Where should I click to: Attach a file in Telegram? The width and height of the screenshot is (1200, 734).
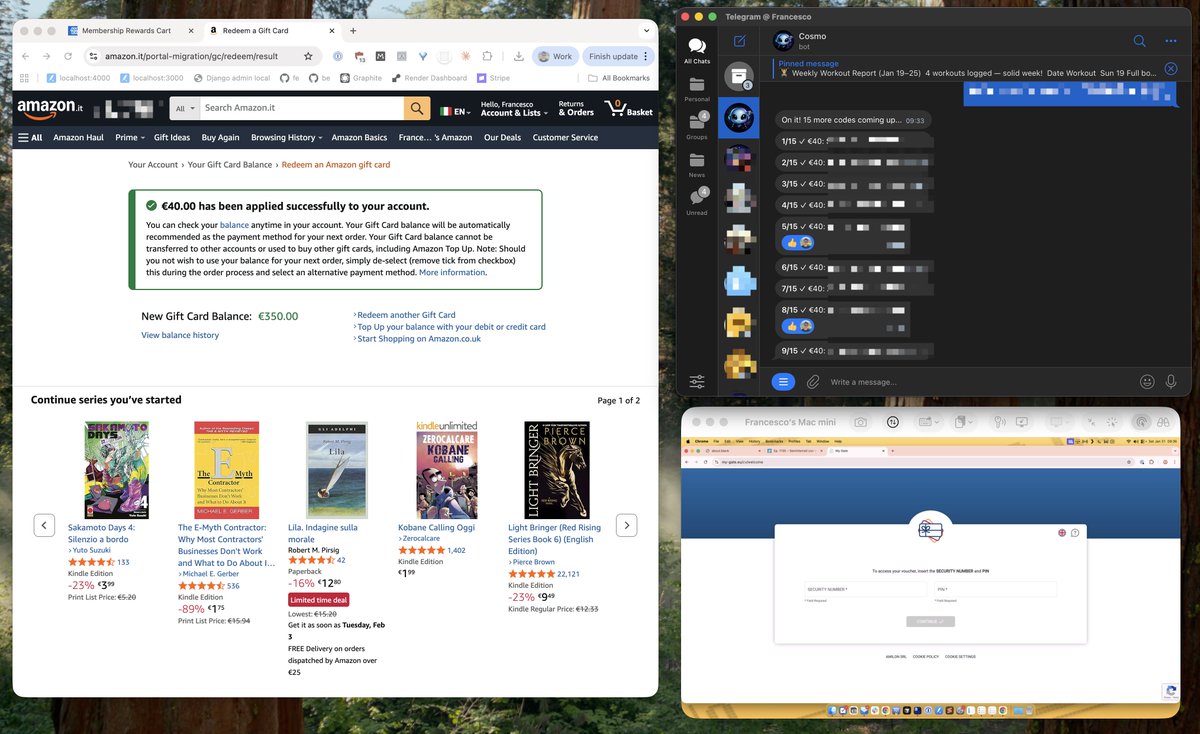814,382
